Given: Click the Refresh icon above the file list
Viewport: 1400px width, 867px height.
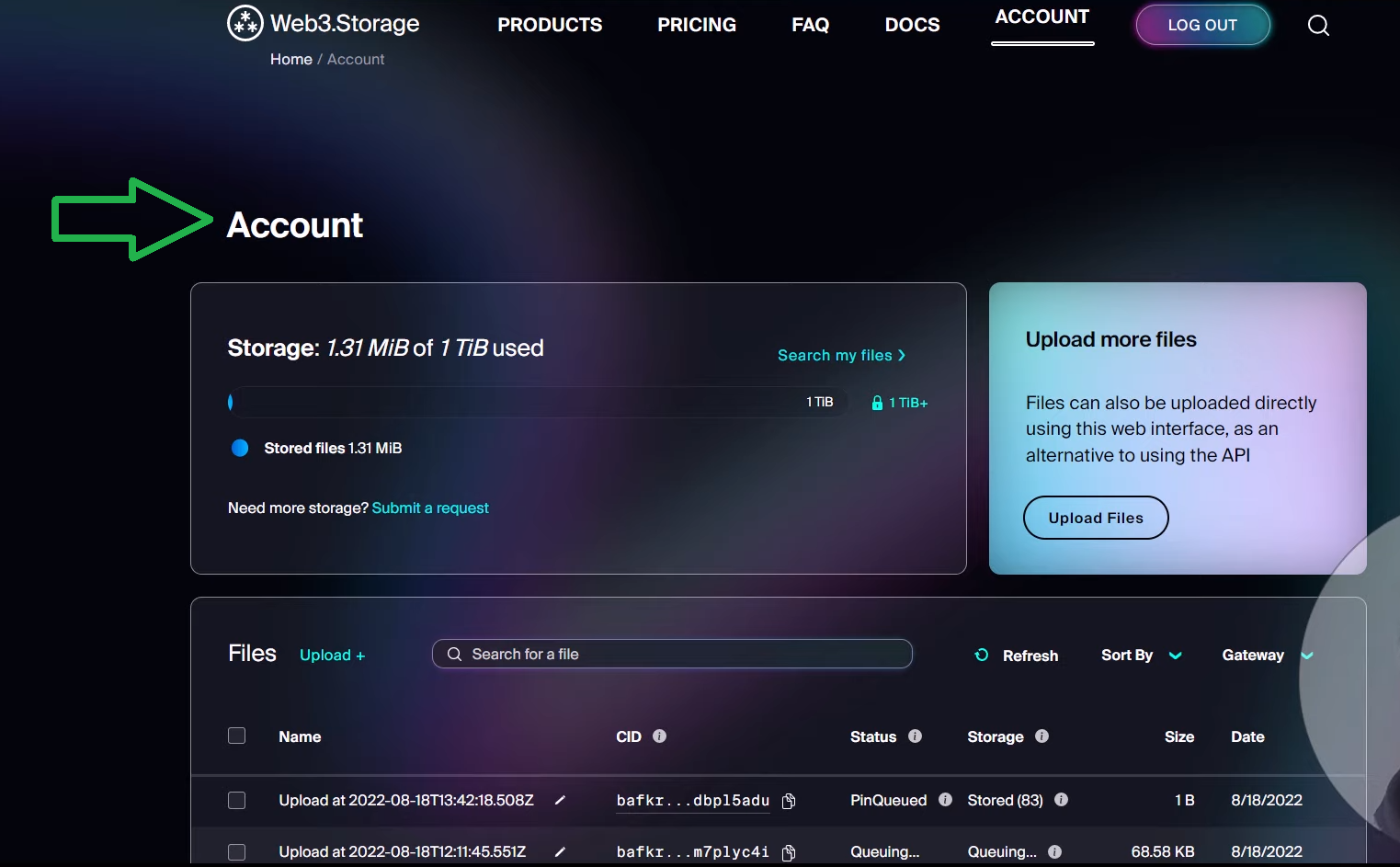Looking at the screenshot, I should (981, 656).
